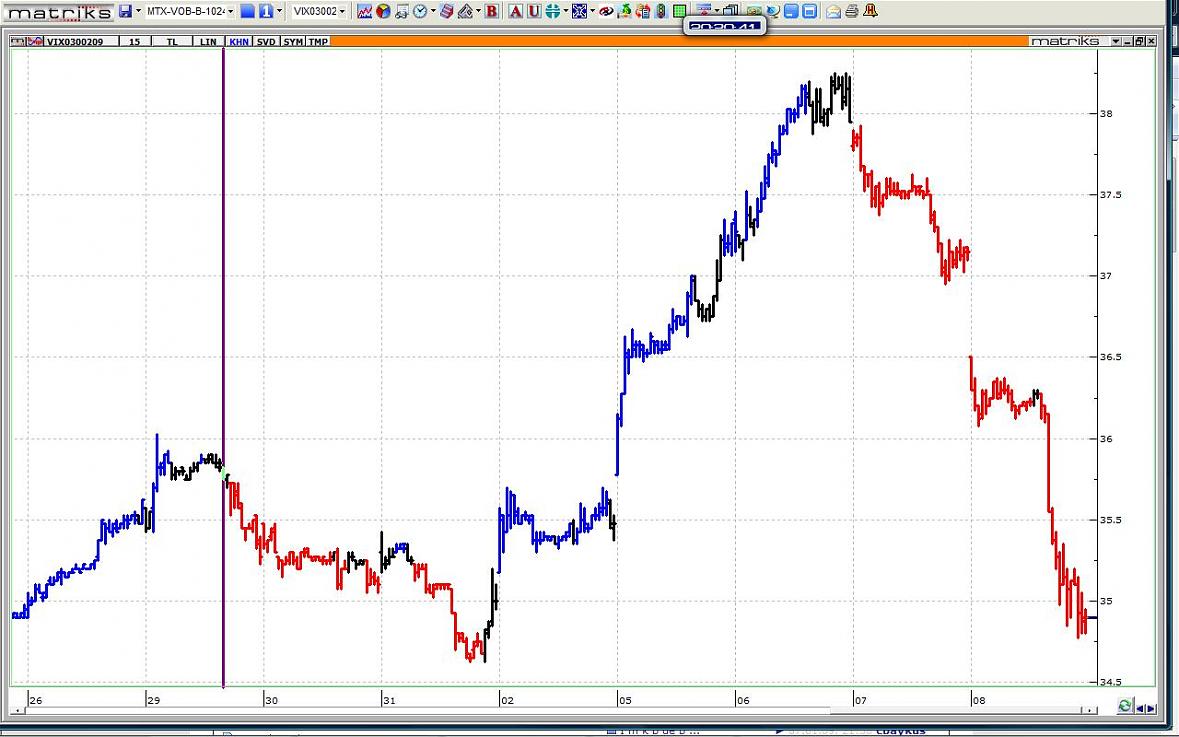Screen dimensions: 1179x737
Task: Click the save floppy disk icon
Action: [125, 11]
